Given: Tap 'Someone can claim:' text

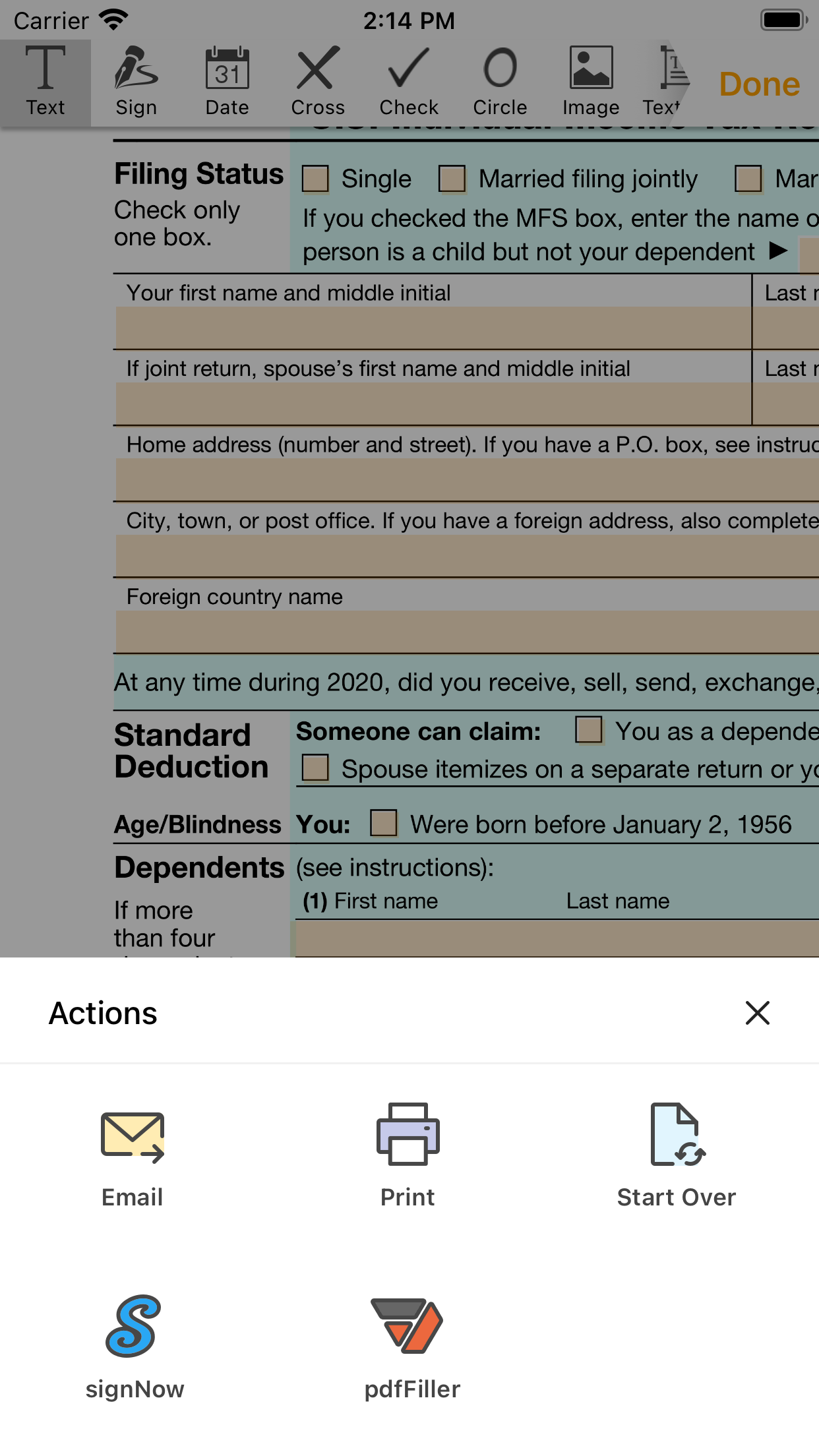Looking at the screenshot, I should 419,731.
